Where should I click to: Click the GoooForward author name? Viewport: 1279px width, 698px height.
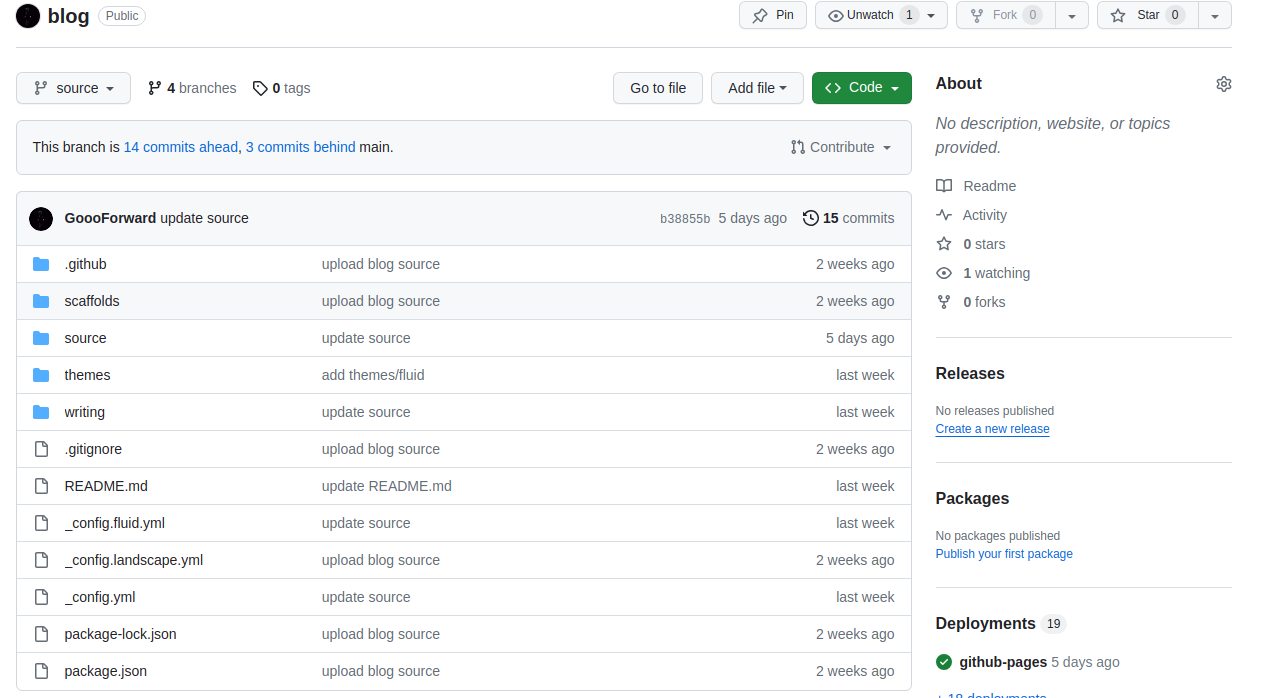tap(110, 218)
